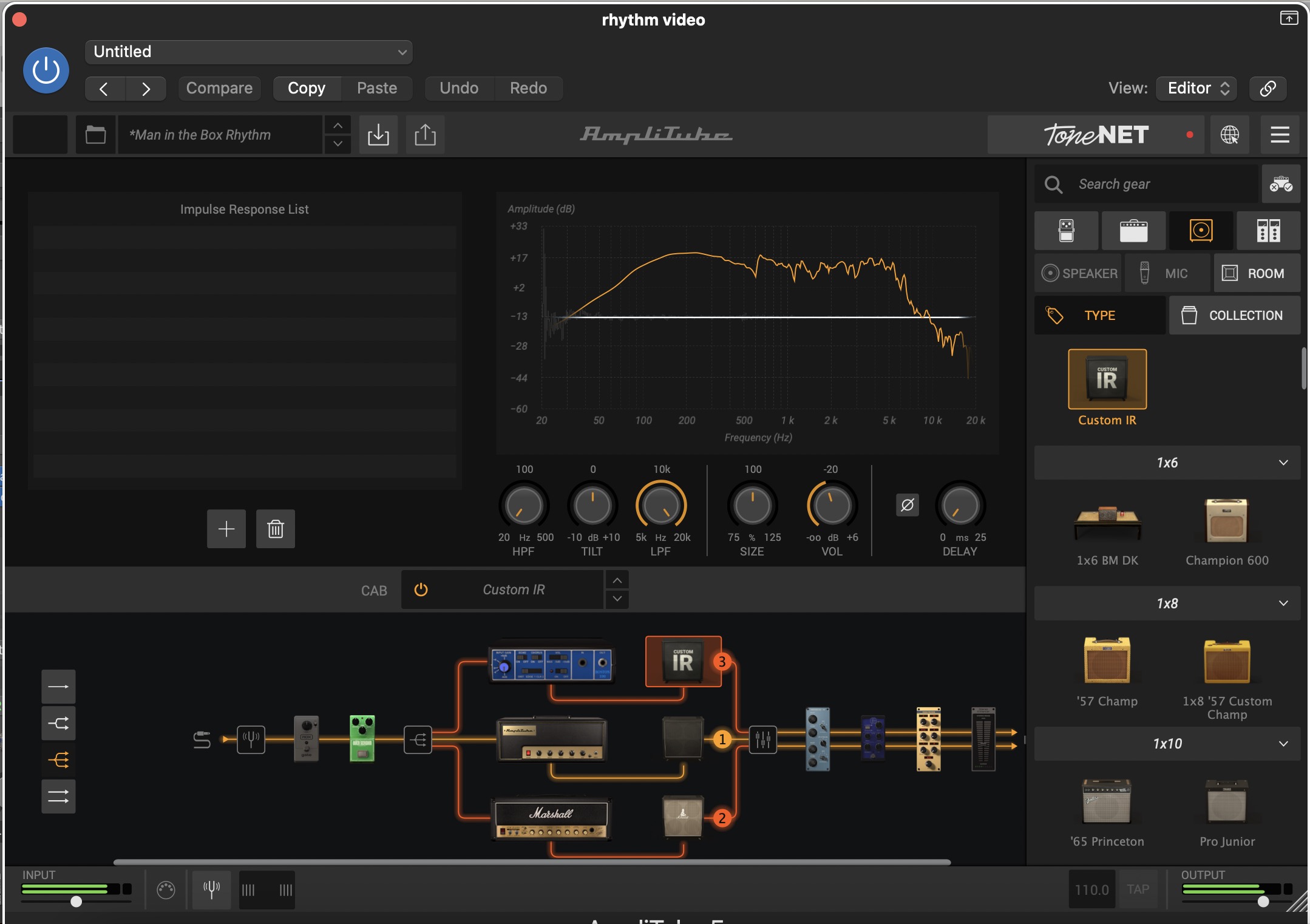Select the Marshall amp head

pos(551,818)
